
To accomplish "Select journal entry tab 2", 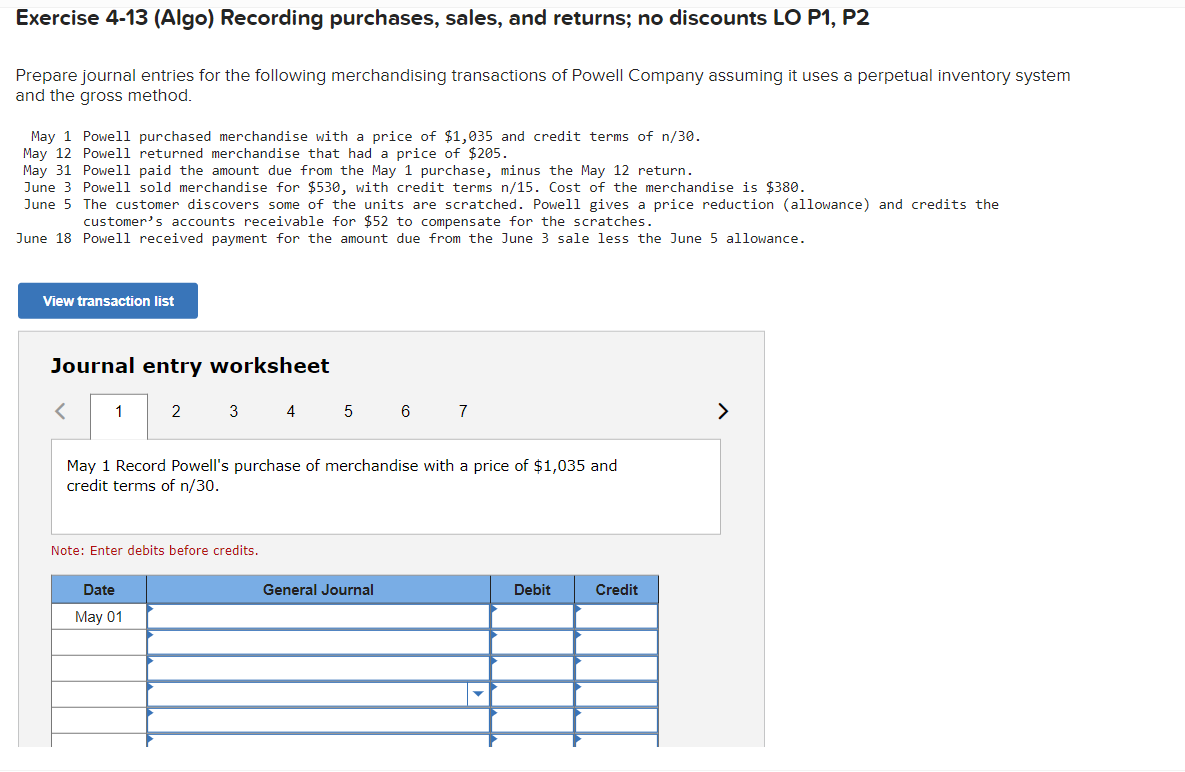I will pos(176,411).
